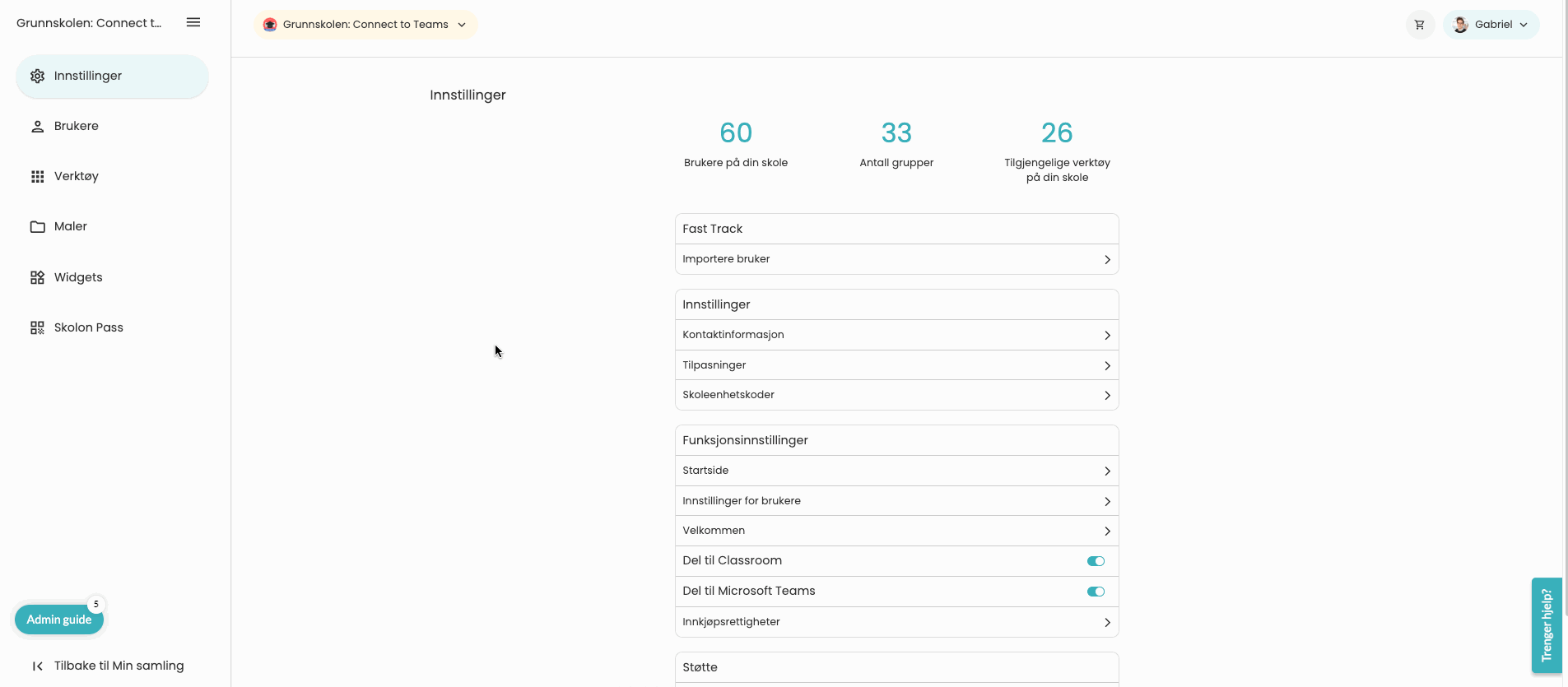Click the hamburger menu icon in sidebar

coord(193,22)
